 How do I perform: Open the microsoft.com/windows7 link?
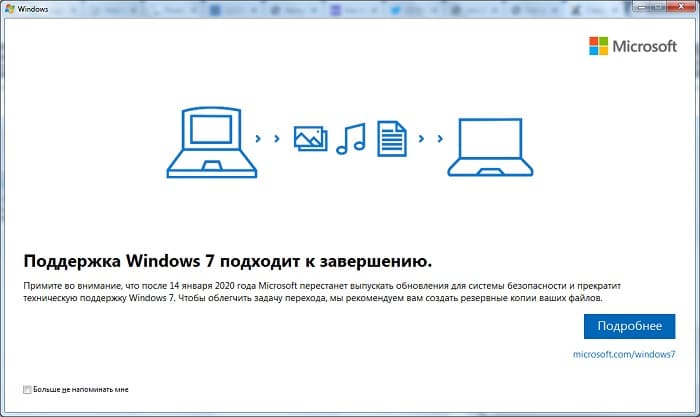[623, 355]
